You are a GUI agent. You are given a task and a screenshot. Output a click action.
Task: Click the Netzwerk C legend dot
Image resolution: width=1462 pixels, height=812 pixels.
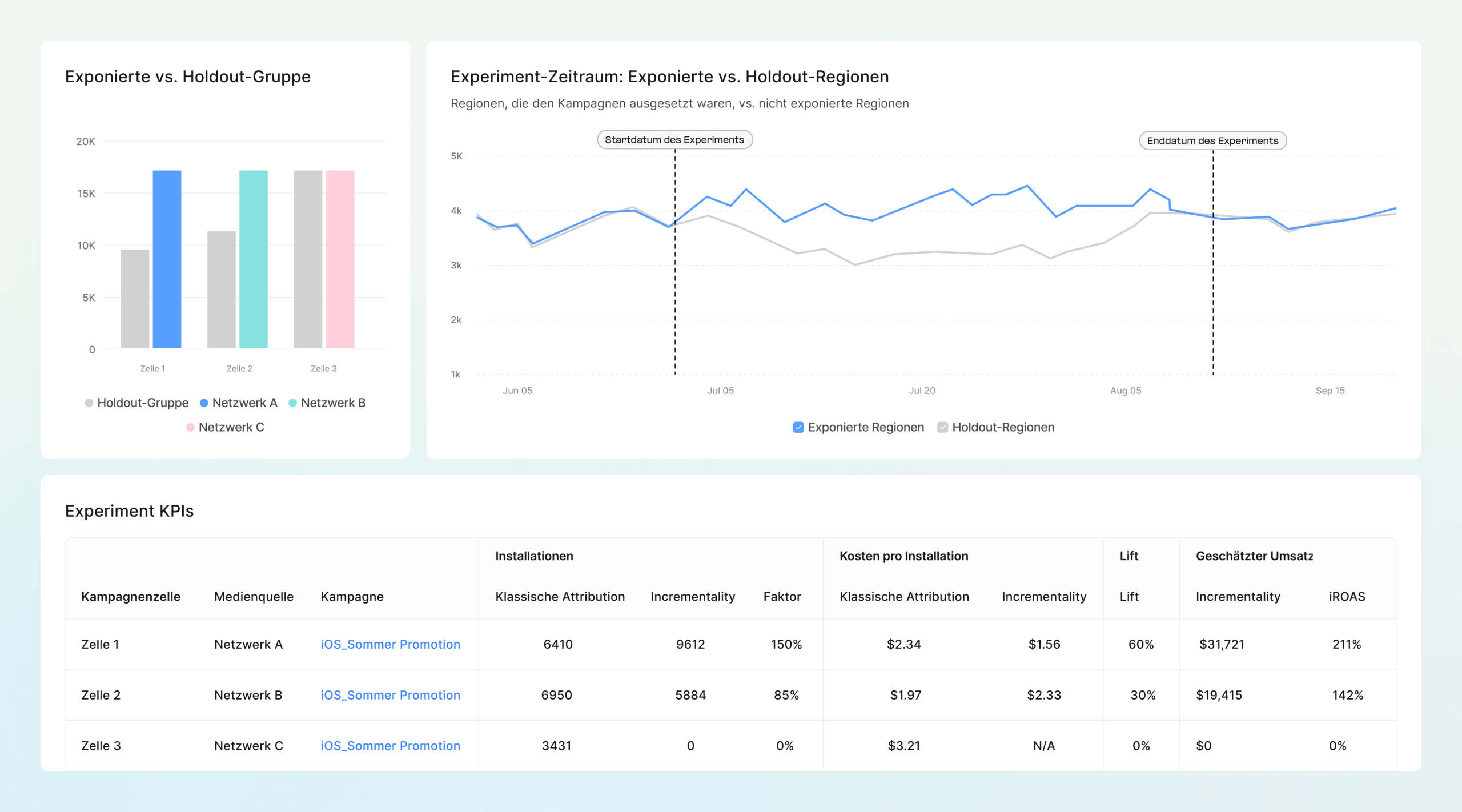click(x=190, y=427)
